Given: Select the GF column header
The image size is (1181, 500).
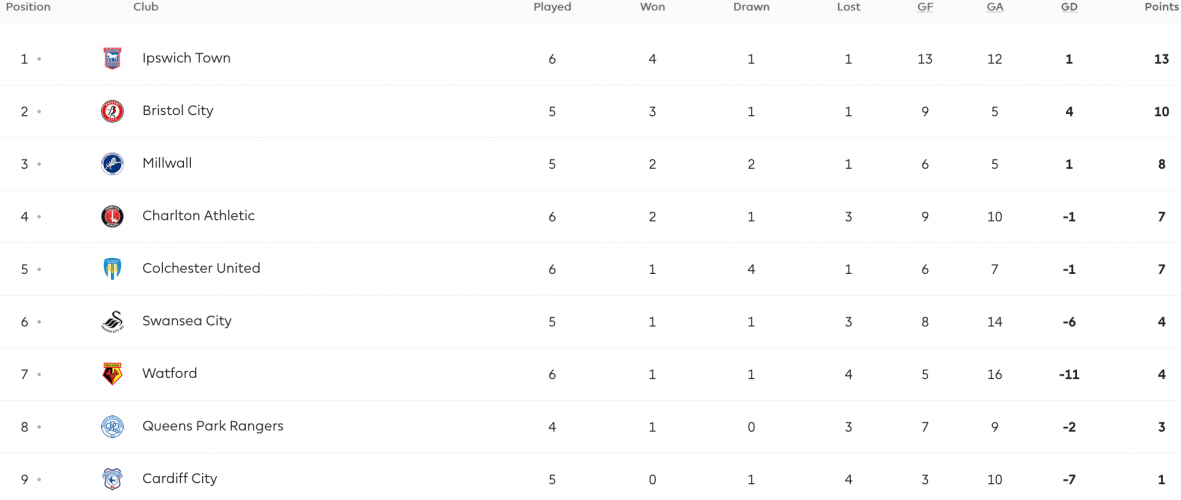Looking at the screenshot, I should tap(925, 8).
